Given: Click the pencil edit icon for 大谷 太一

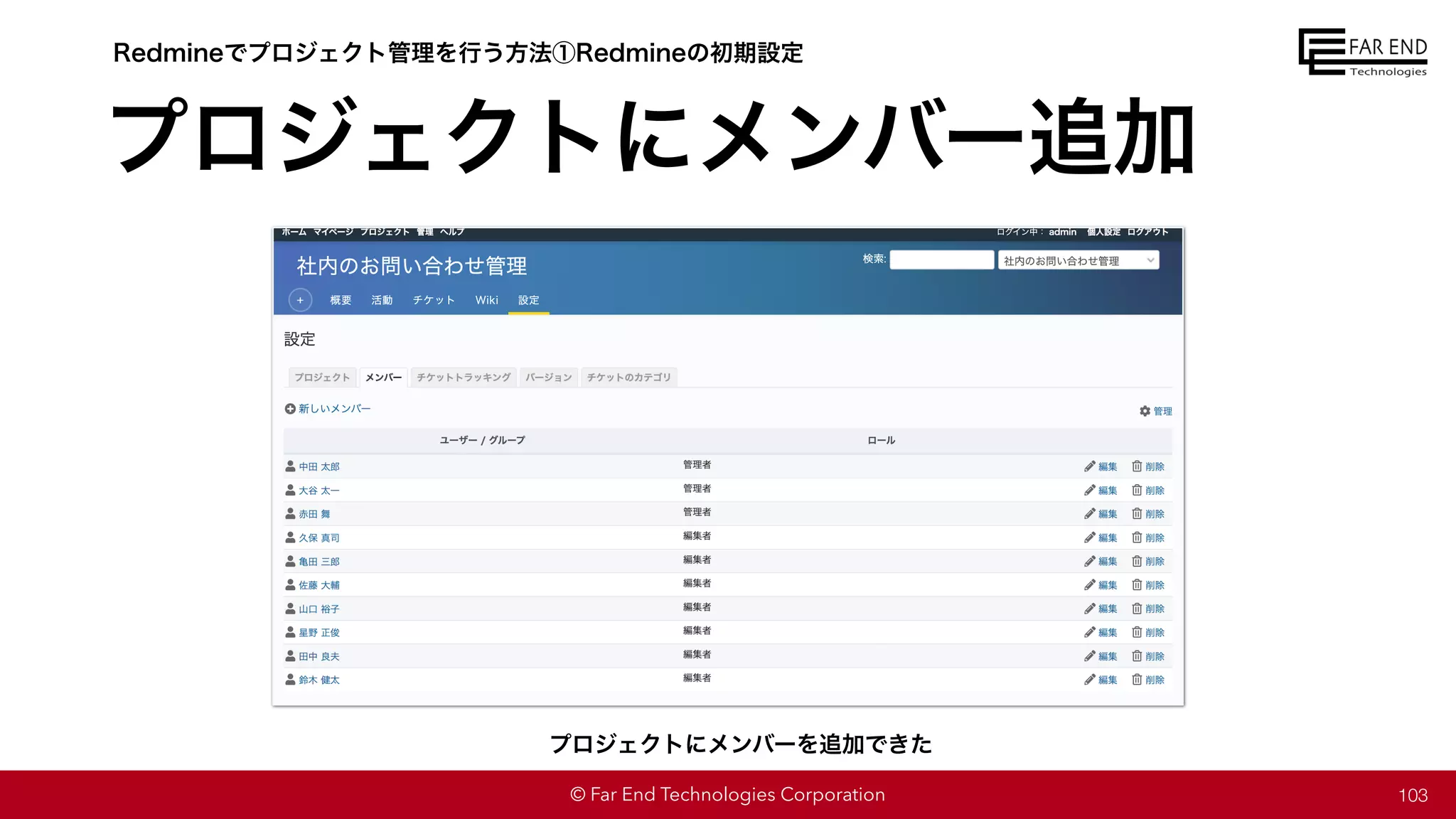Looking at the screenshot, I should tap(1089, 490).
